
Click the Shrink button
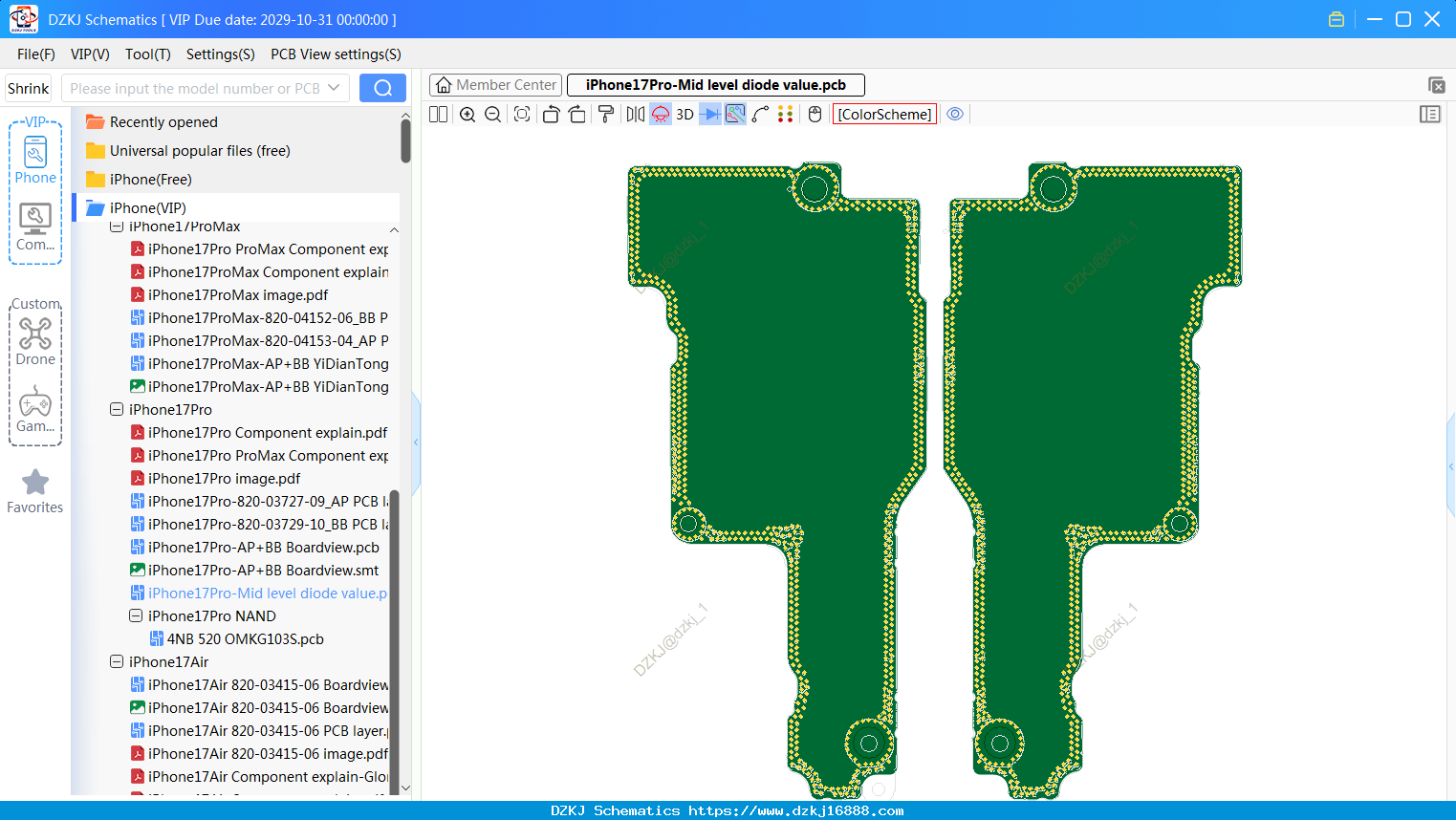tap(29, 88)
